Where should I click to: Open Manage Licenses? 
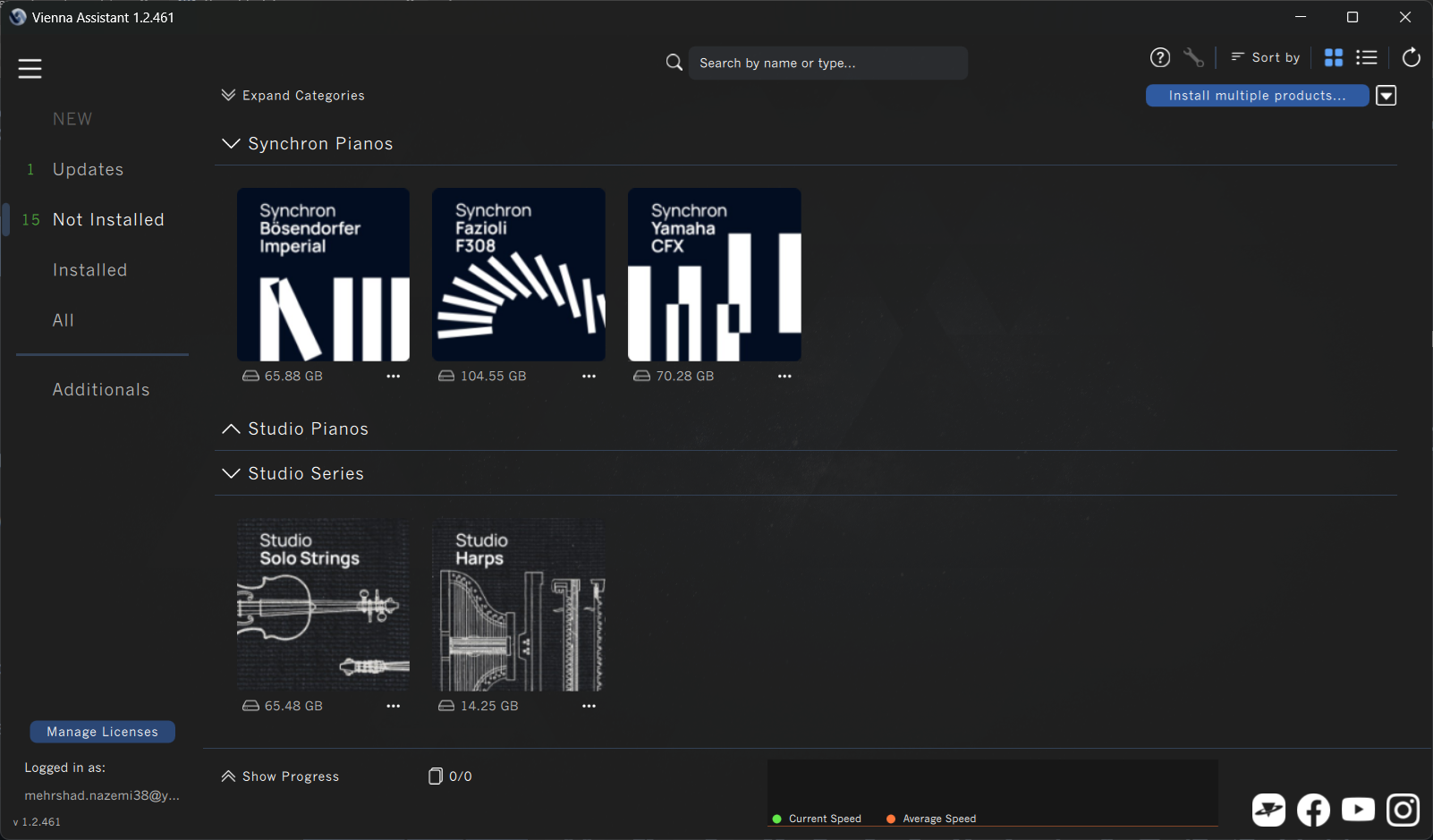(102, 731)
